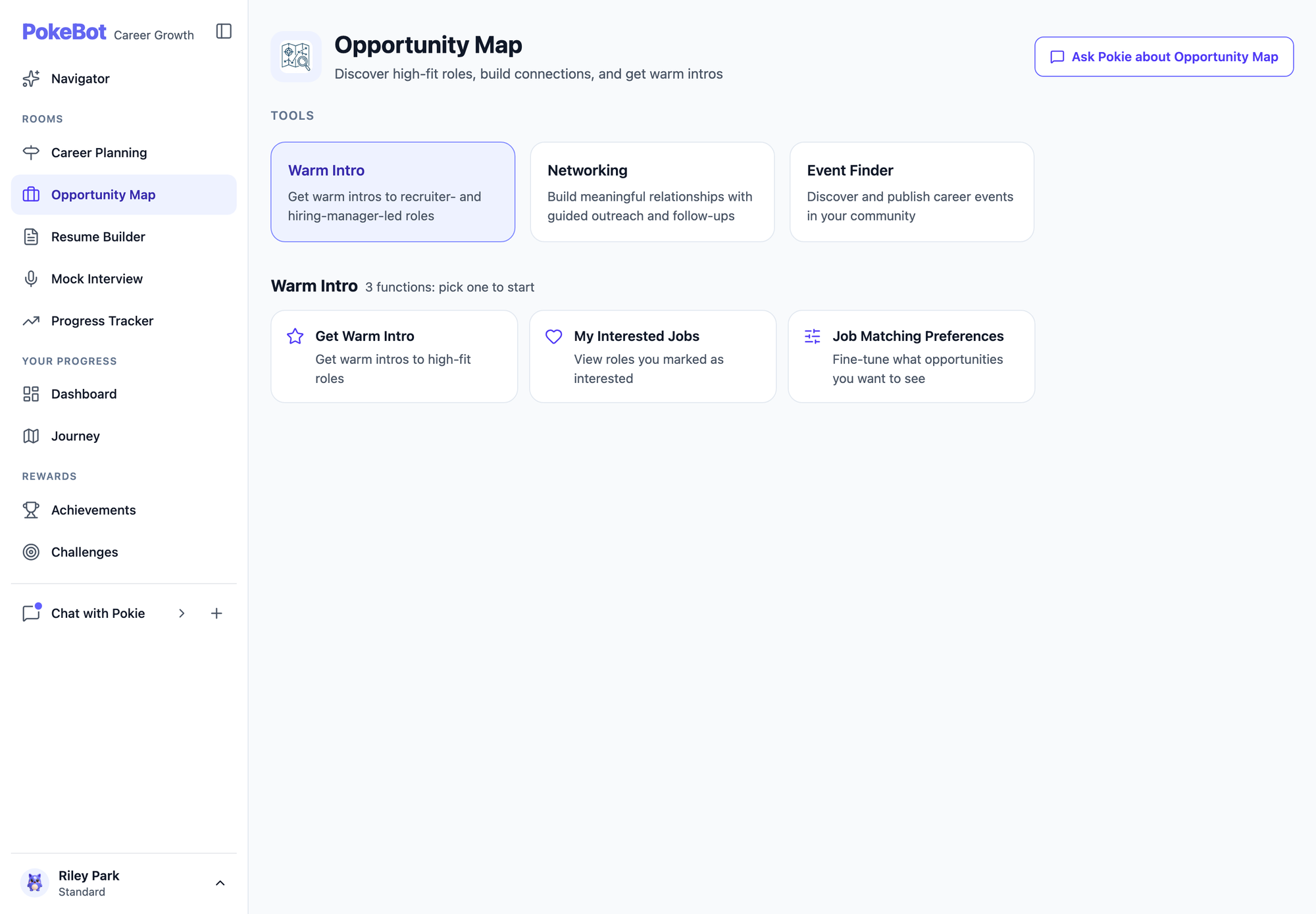The width and height of the screenshot is (1316, 914).
Task: Open the Progress Tracker room
Action: point(124,321)
